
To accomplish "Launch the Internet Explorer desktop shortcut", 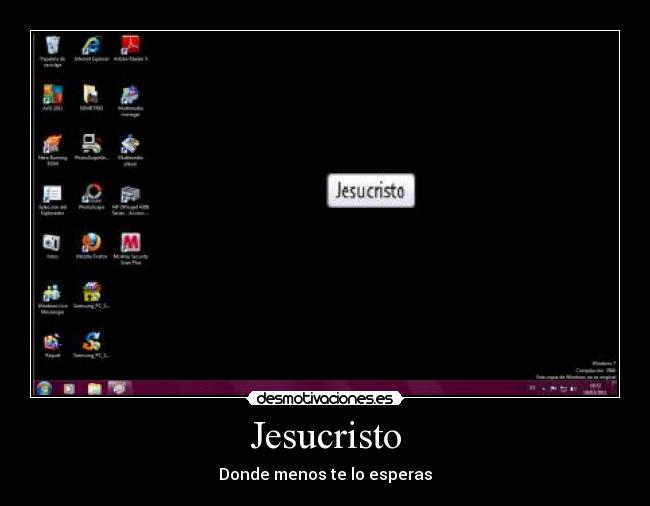I will point(92,49).
